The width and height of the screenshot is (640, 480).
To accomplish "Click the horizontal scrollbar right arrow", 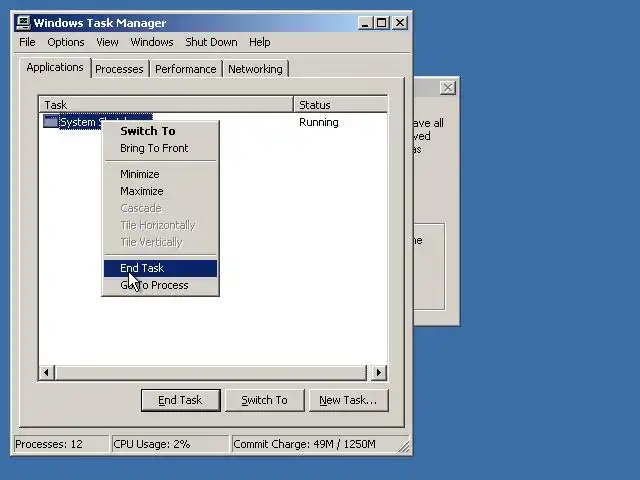I will pos(379,372).
